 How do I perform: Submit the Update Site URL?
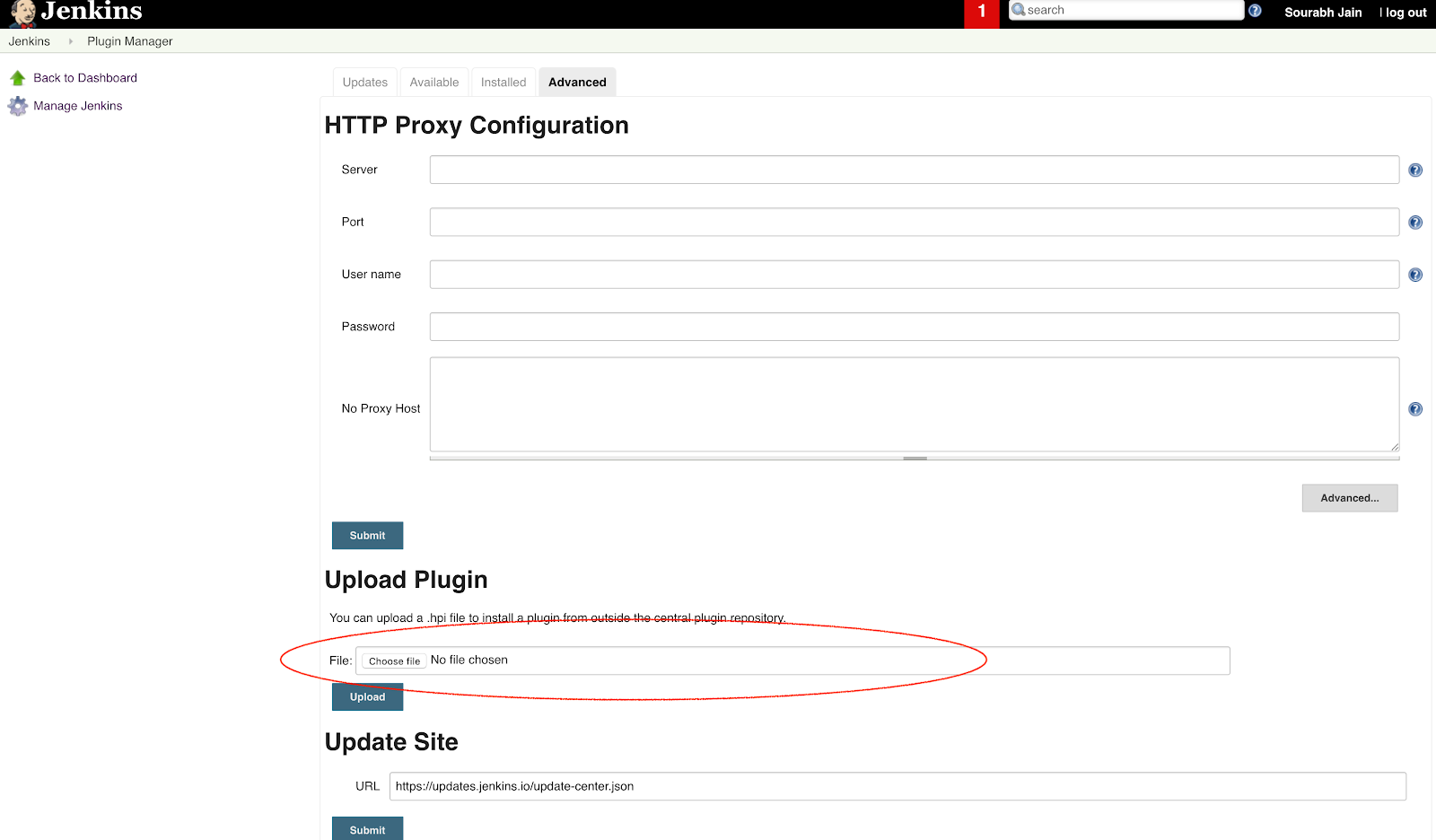coord(367,829)
